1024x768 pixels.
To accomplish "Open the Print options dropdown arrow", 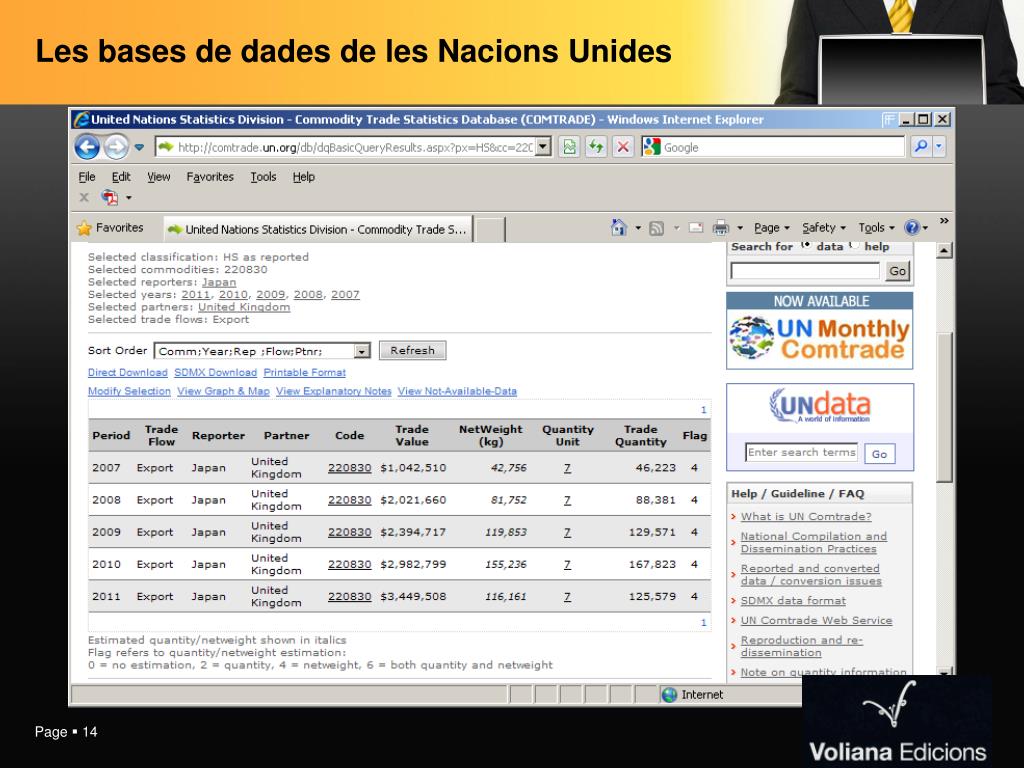I will coord(740,228).
